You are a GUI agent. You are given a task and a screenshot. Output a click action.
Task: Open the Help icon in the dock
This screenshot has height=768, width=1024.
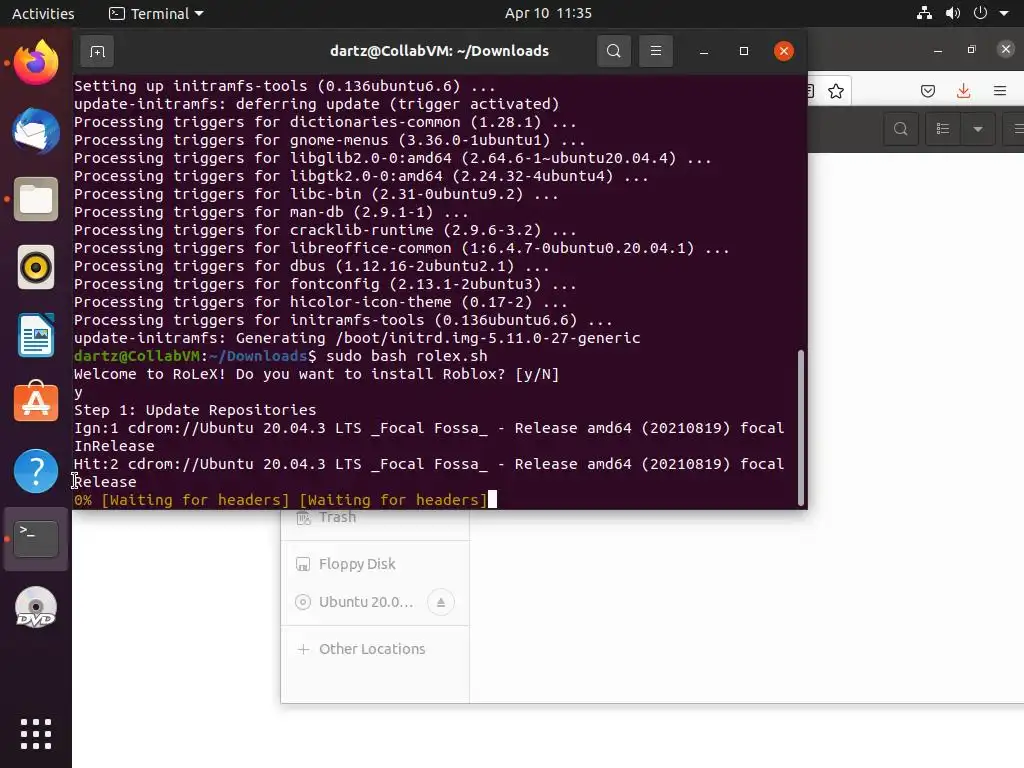point(36,471)
